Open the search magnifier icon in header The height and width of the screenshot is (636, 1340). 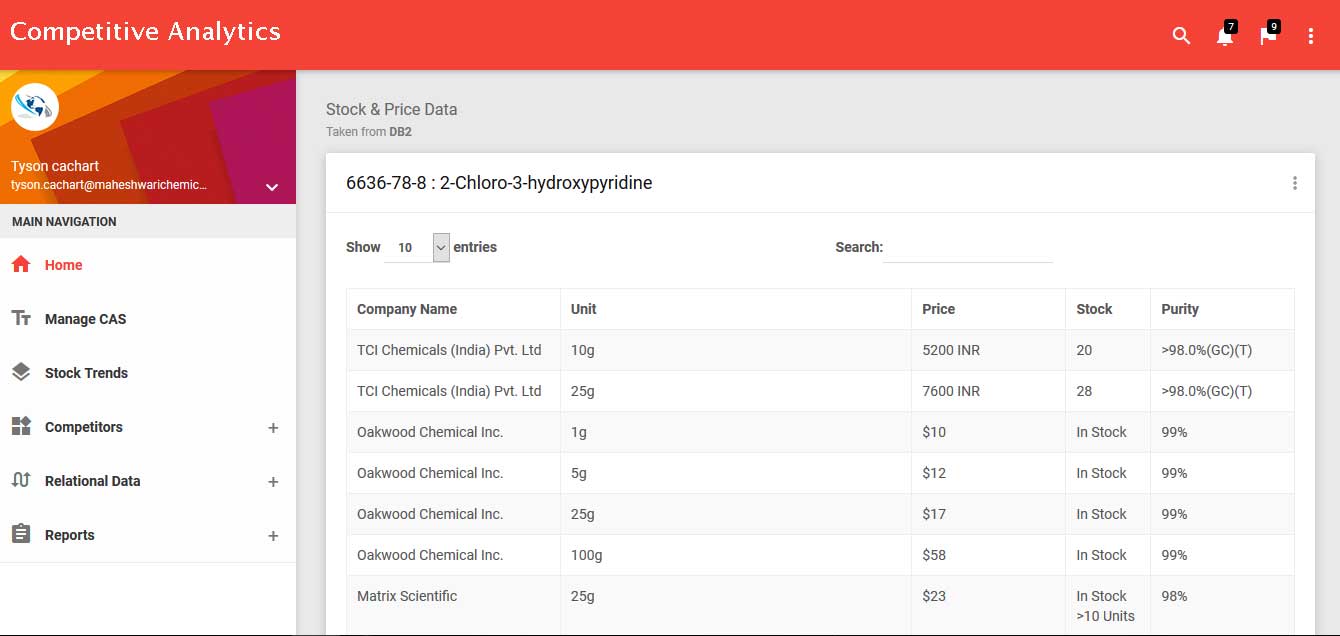click(1181, 36)
